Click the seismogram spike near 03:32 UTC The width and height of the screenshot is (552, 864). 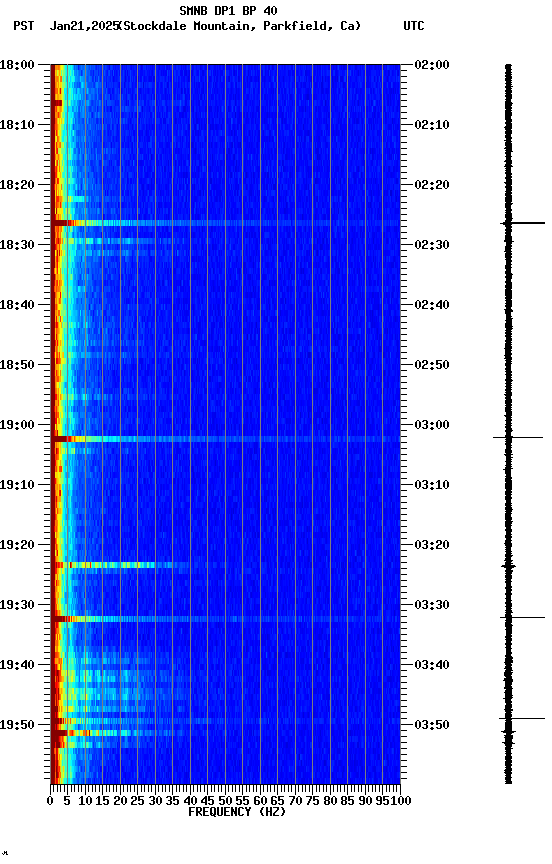coord(522,618)
